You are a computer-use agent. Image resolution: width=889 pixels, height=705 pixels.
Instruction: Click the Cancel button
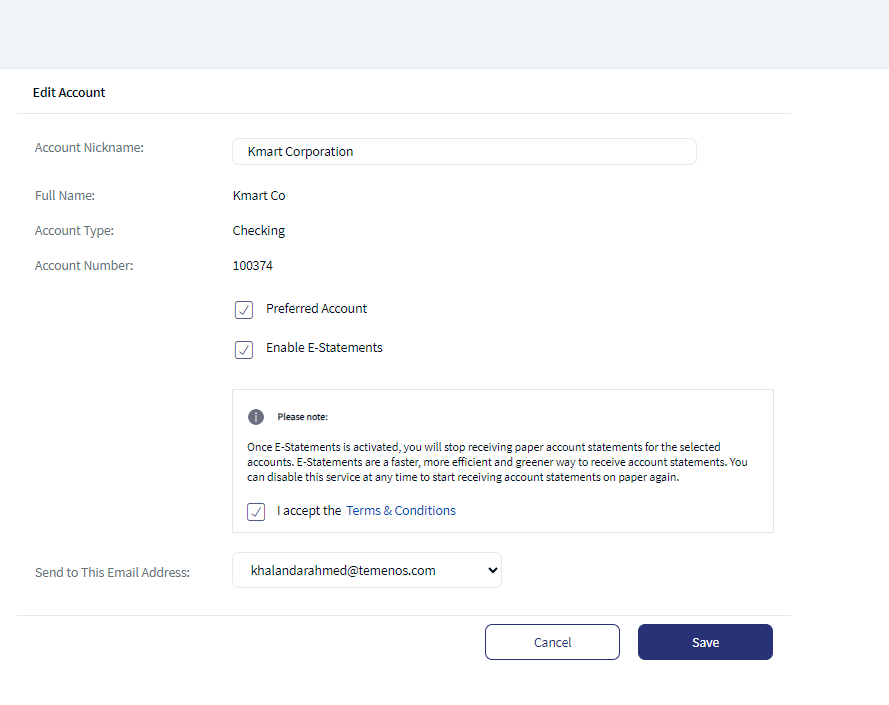(x=552, y=642)
